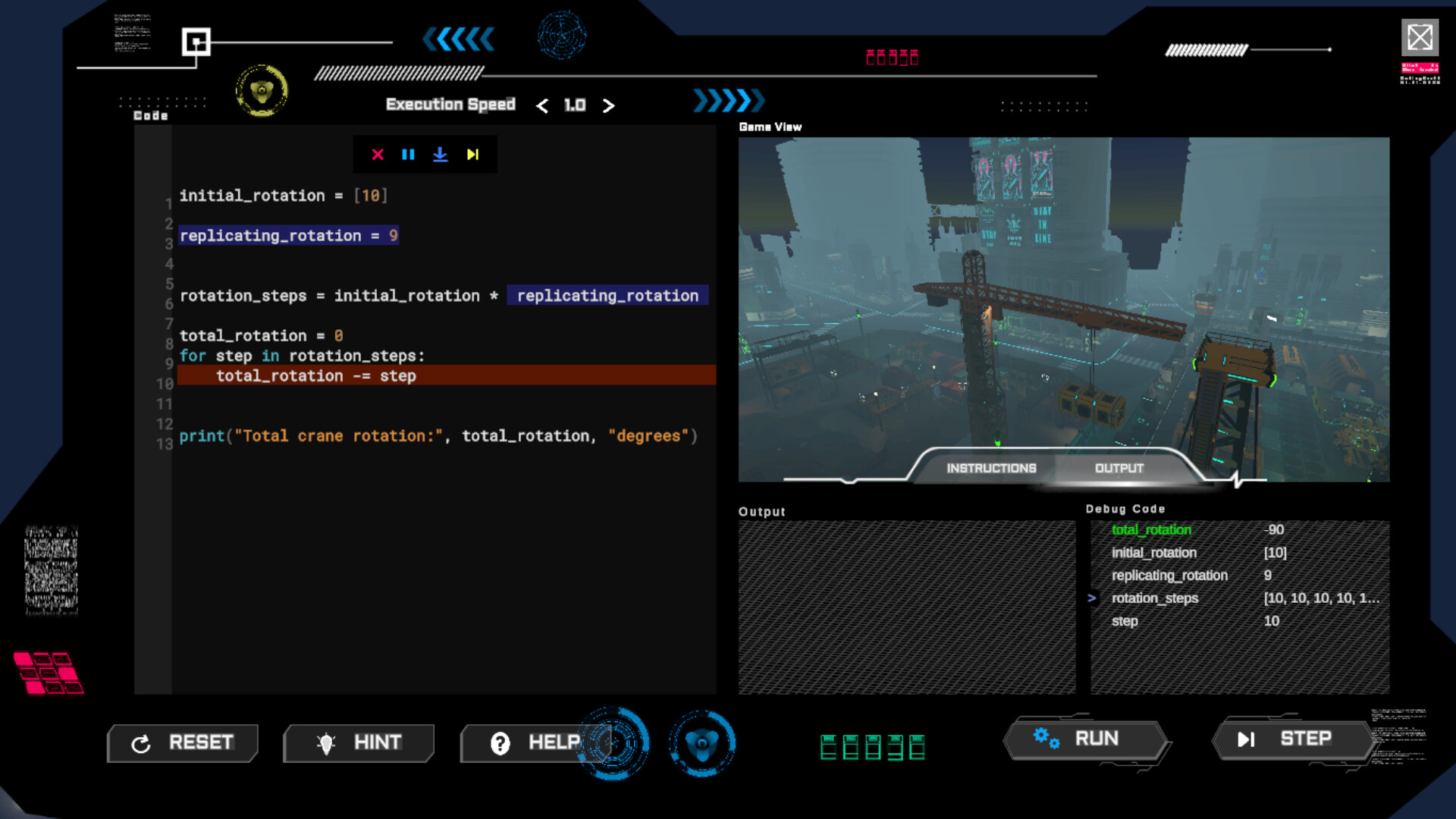Click the question mark icon on Help
Screen dimensions: 1456x819
499,743
